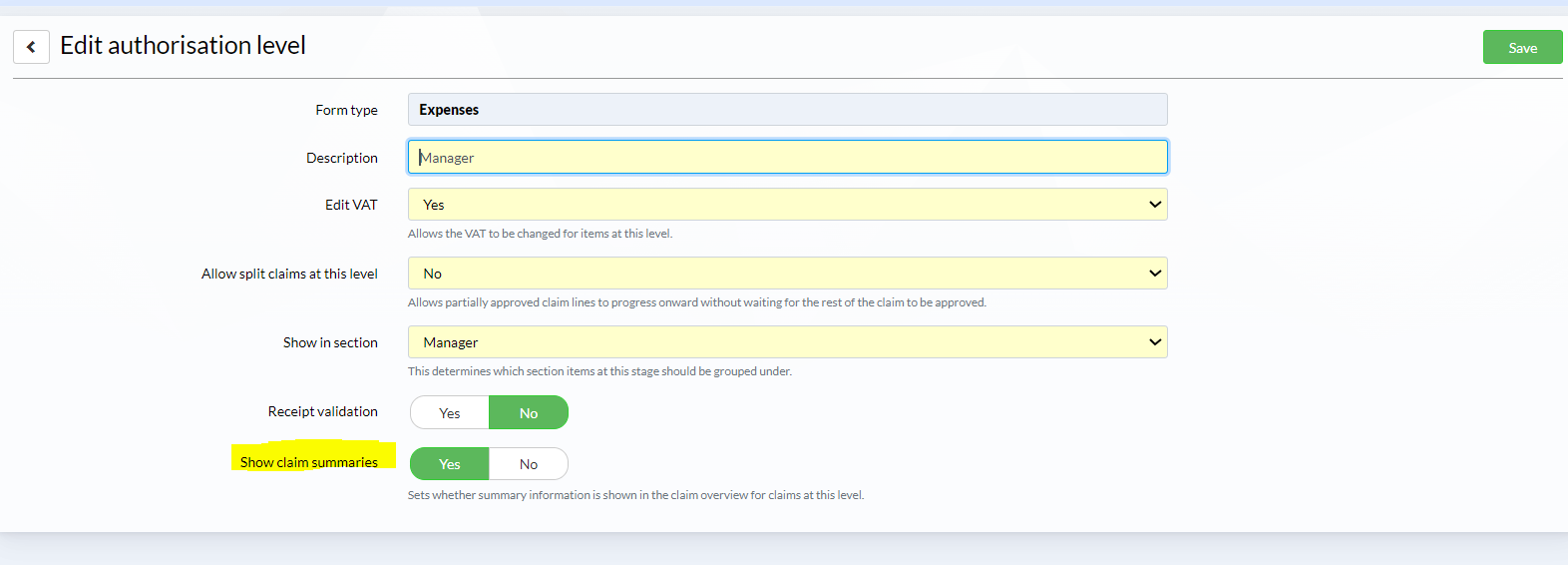Set Show claim summaries to Yes
Viewport: 1568px width, 565px height.
450,464
